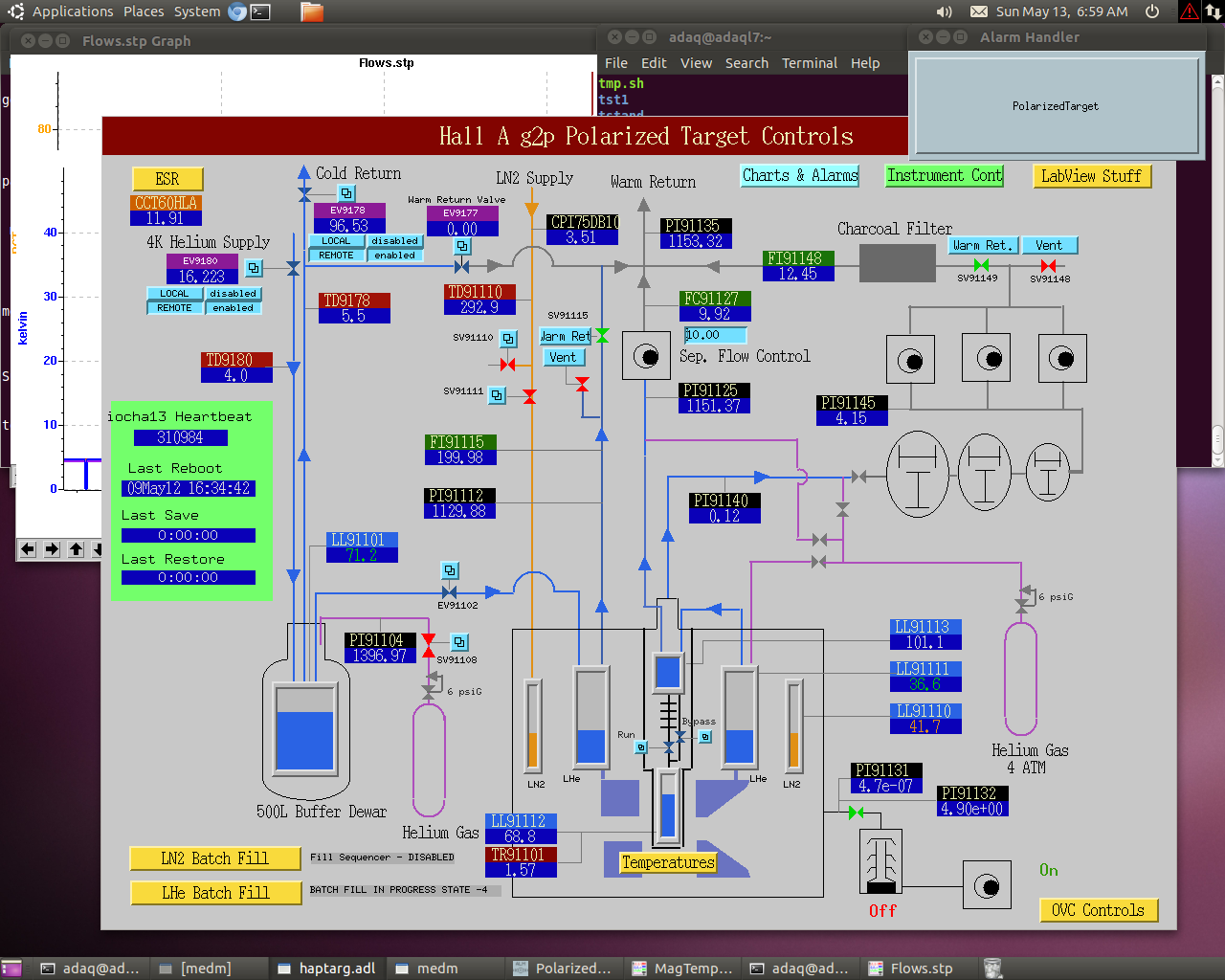1225x980 pixels.
Task: Click 500L Buffer Dewar level indicator
Action: pyautogui.click(x=304, y=727)
